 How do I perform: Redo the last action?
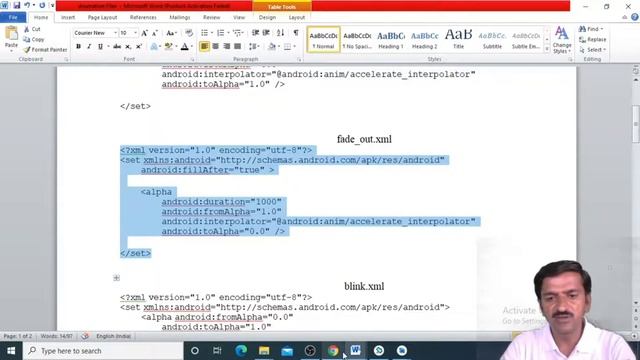[42, 6]
